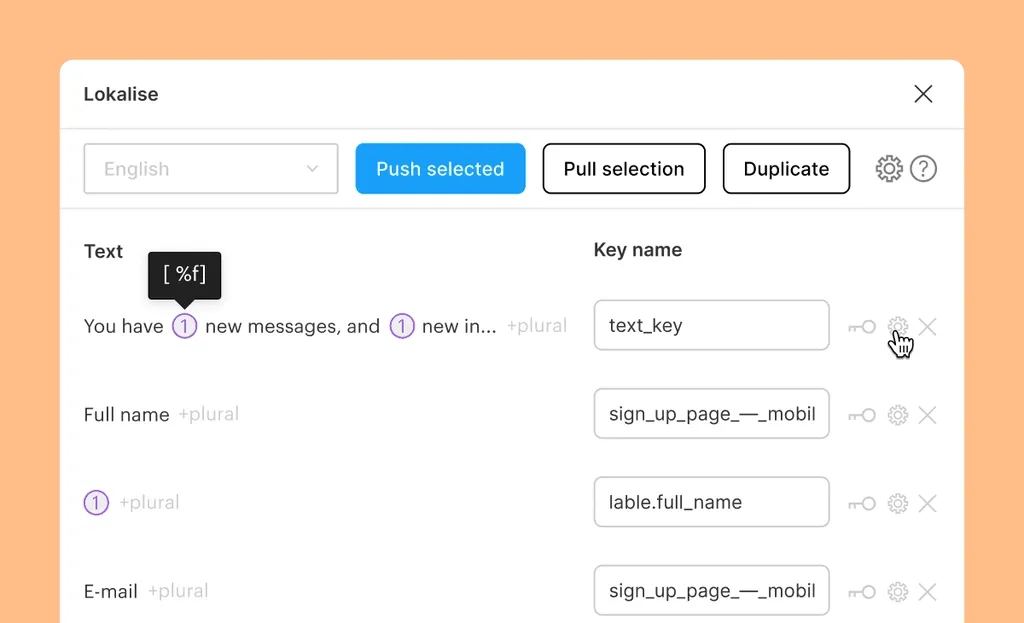Remove the E-mail row with X
Screen dimensions: 1024x623
click(x=927, y=592)
